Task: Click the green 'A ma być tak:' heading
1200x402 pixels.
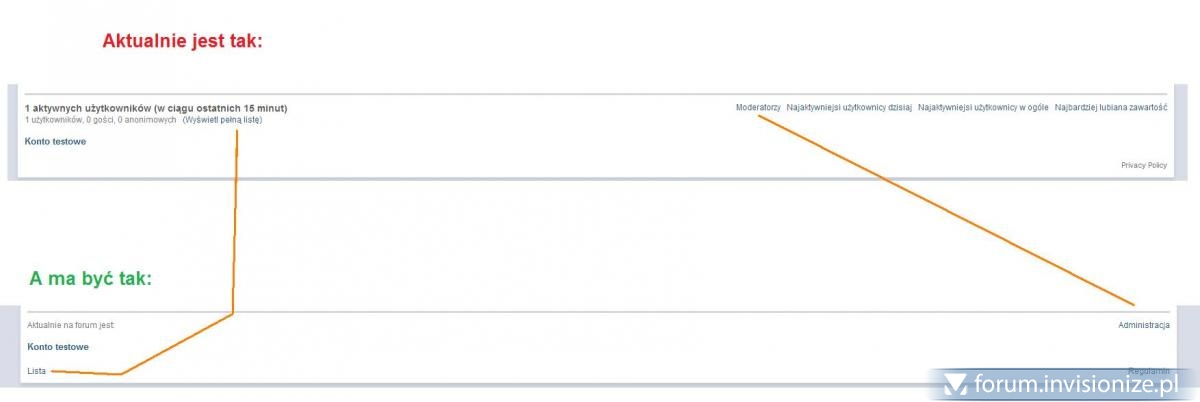Action: [90, 279]
